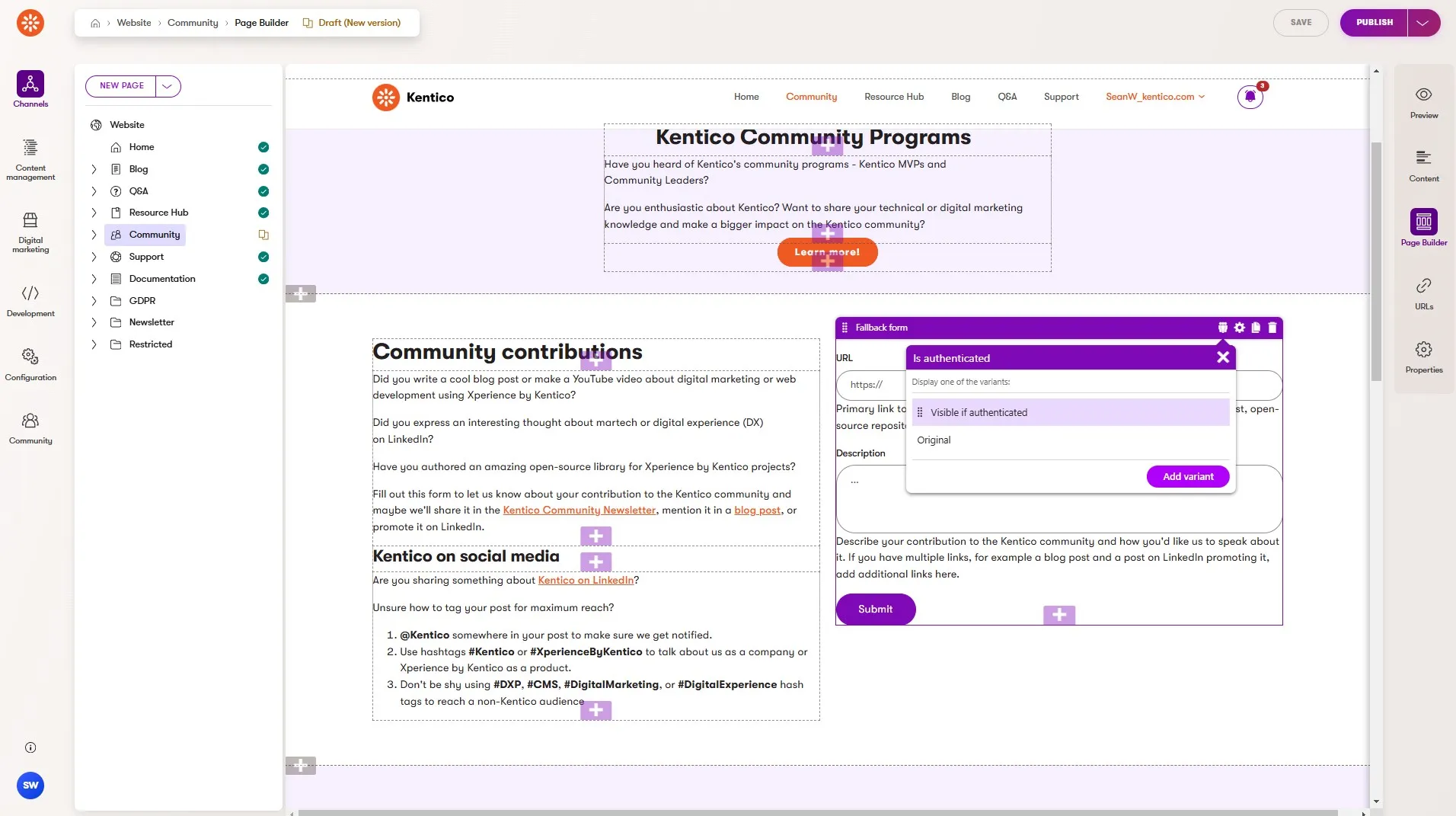
Task: Open Kentico on LinkedIn link
Action: pyautogui.click(x=586, y=581)
